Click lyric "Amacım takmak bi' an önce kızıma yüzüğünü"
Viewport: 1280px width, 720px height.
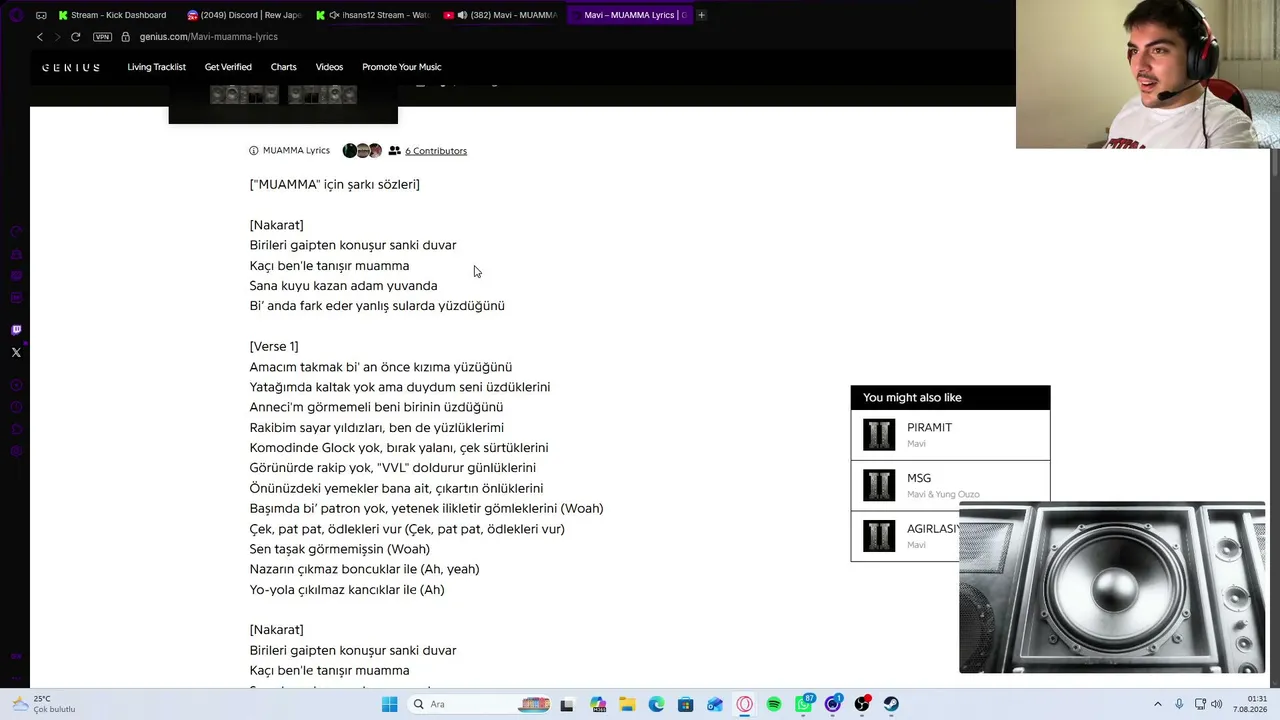(381, 367)
